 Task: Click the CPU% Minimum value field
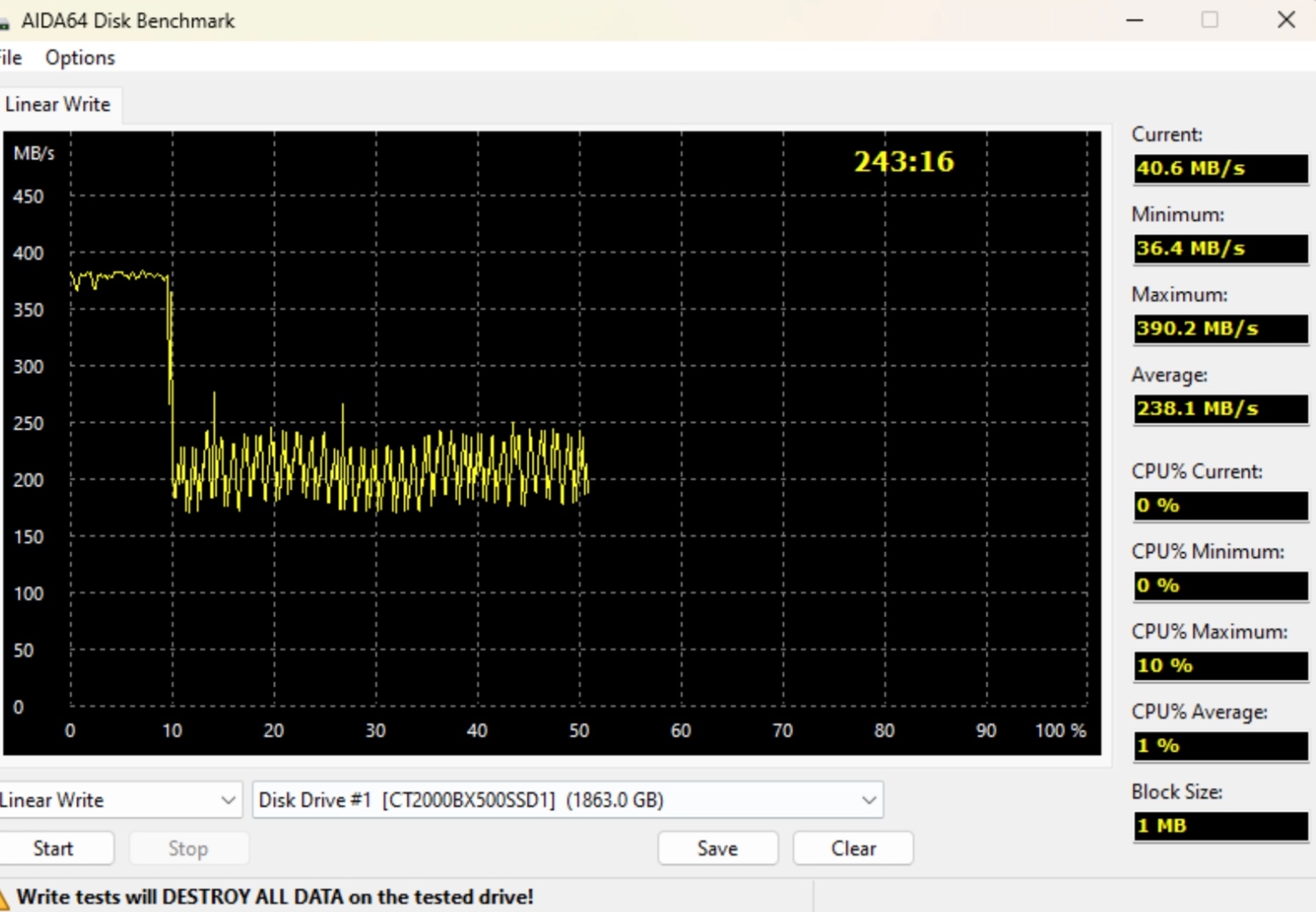[1220, 586]
